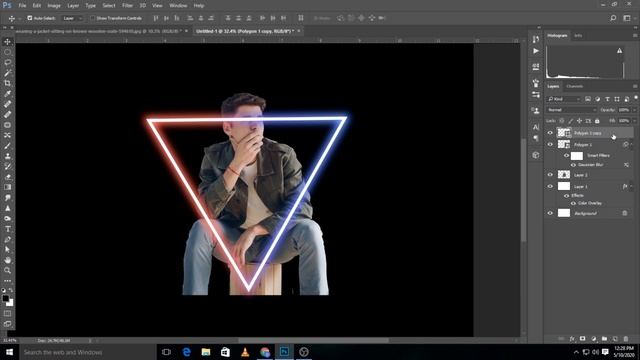Toggle Smart Filters visibility eye
Screen dimensions: 640x360
(567, 156)
